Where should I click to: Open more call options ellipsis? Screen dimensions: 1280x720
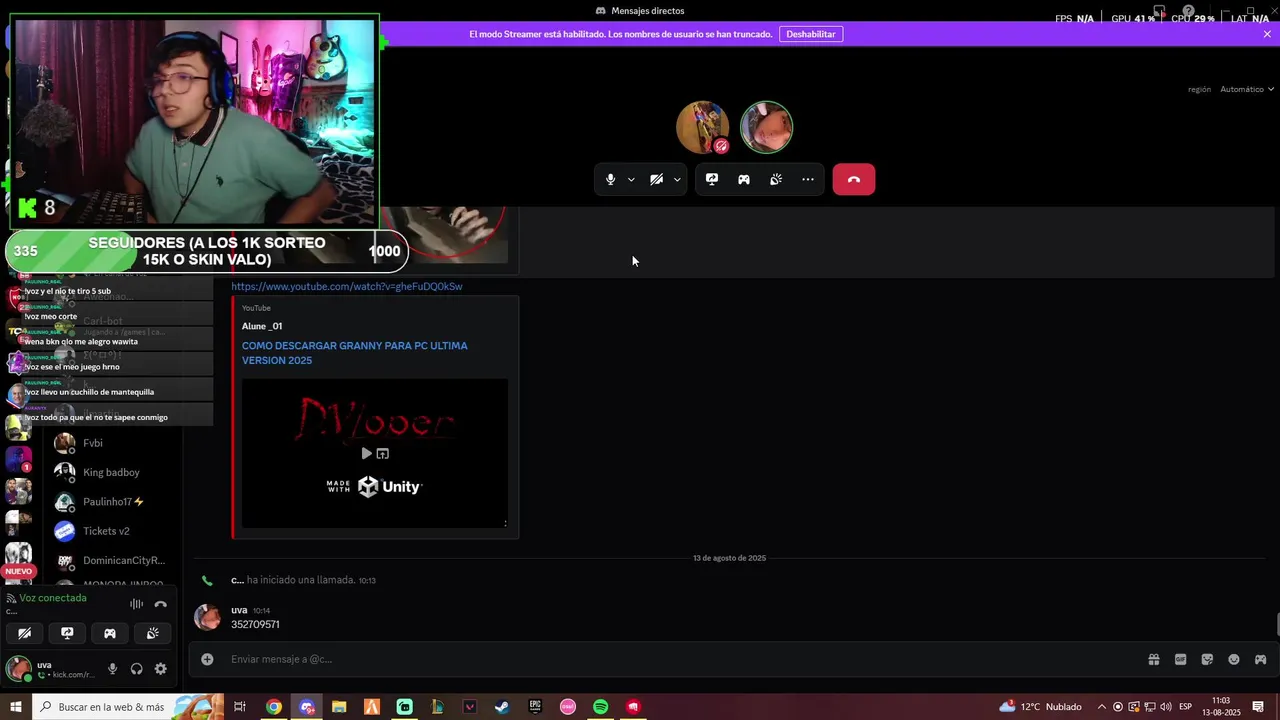(x=808, y=180)
